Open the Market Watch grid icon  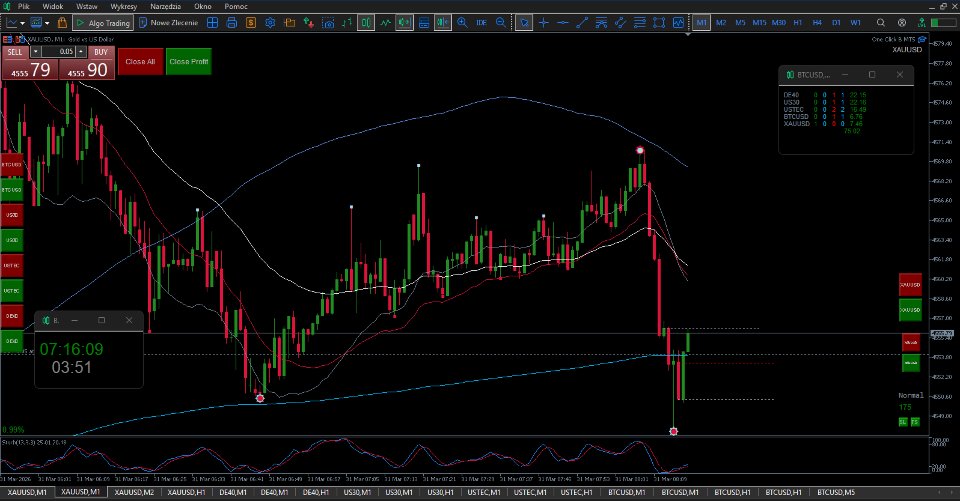212,23
